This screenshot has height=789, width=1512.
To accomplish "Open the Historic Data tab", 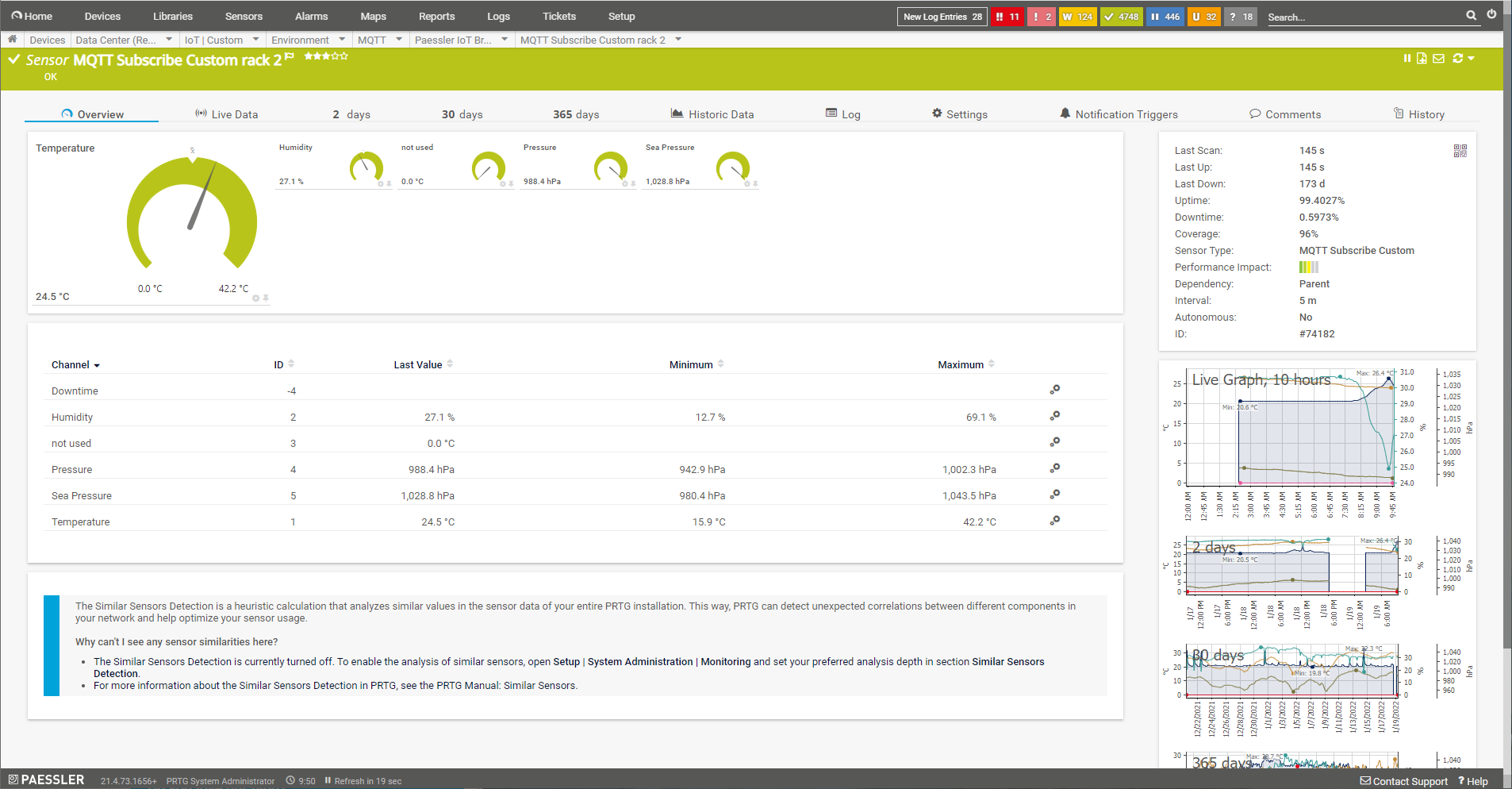I will (712, 114).
